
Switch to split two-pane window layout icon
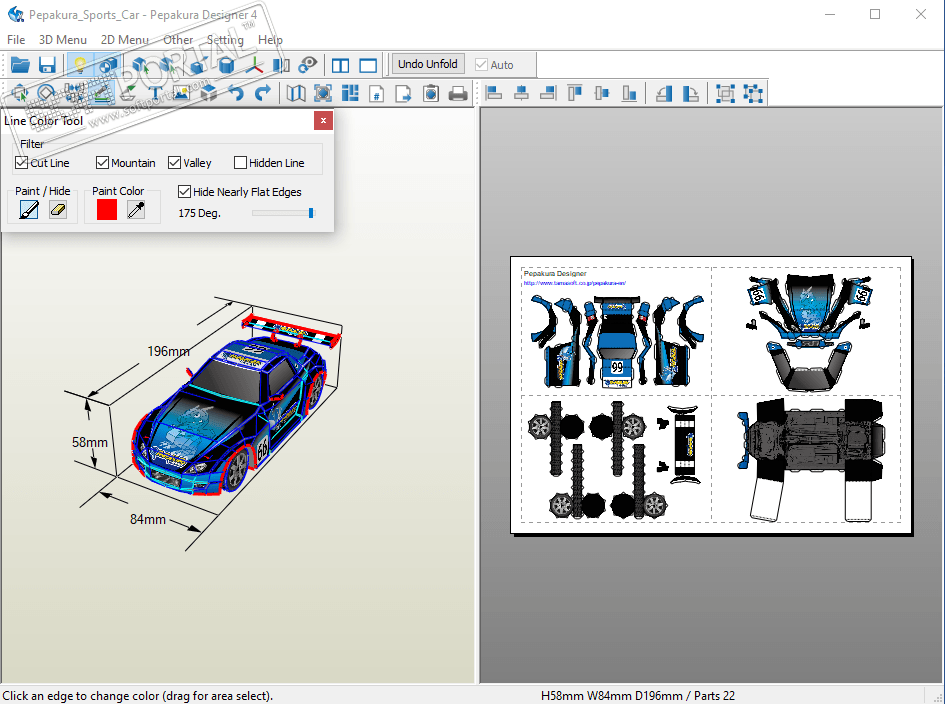(x=341, y=65)
